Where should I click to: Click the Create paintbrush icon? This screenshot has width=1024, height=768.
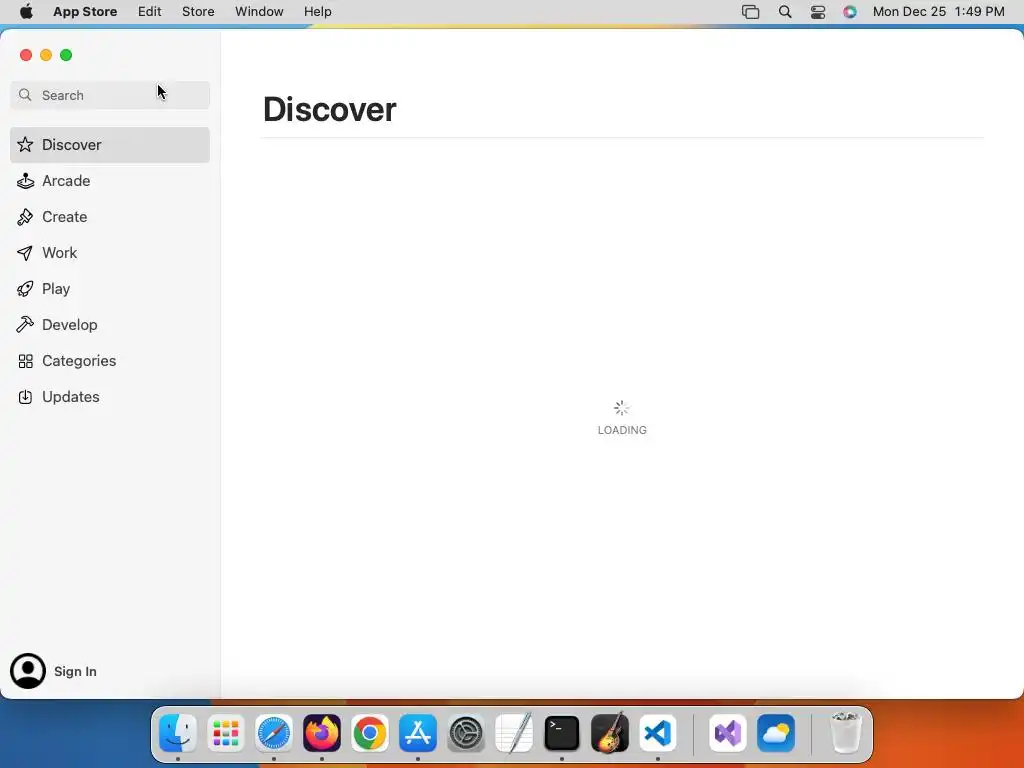[25, 217]
